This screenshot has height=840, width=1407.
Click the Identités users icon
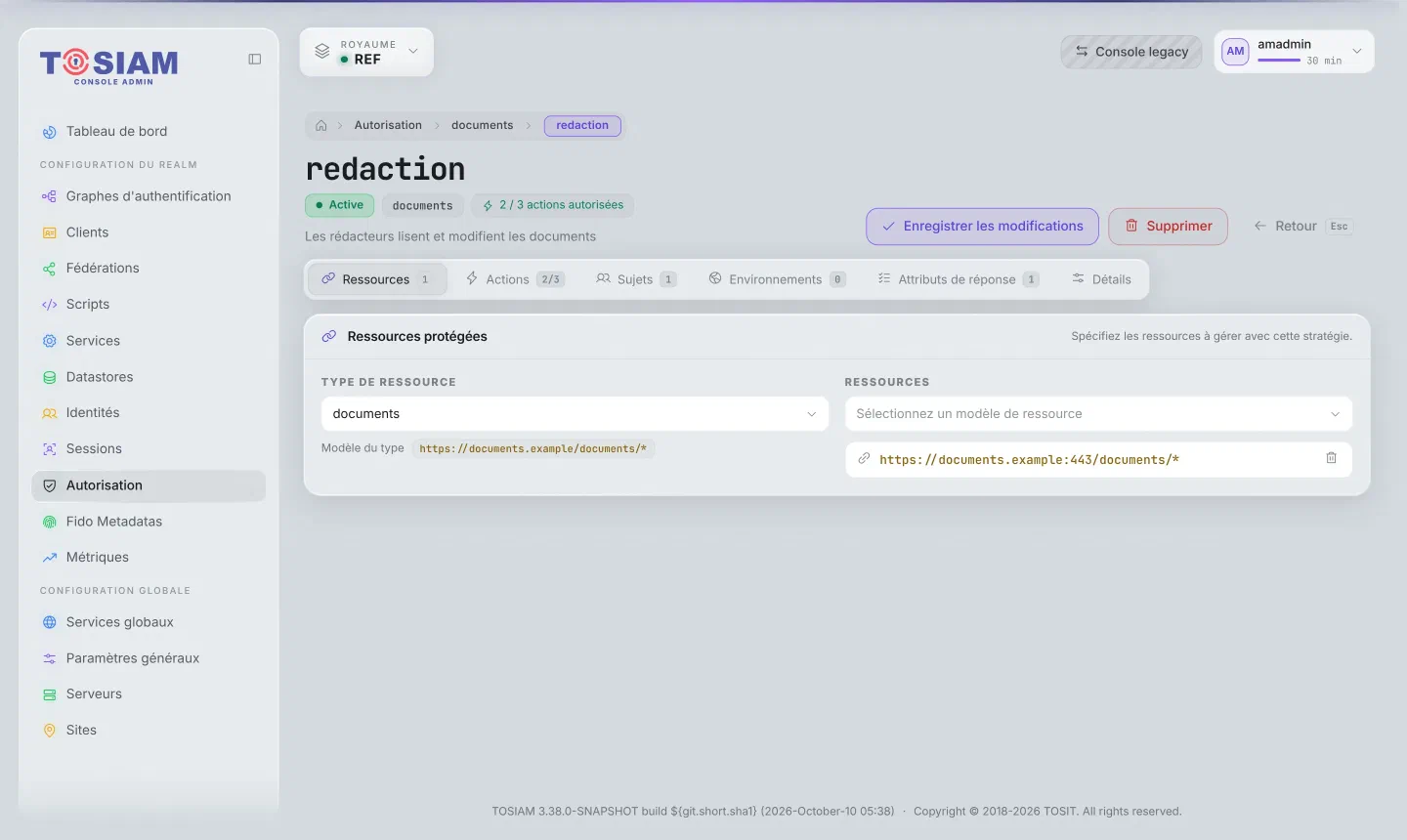[x=50, y=413]
